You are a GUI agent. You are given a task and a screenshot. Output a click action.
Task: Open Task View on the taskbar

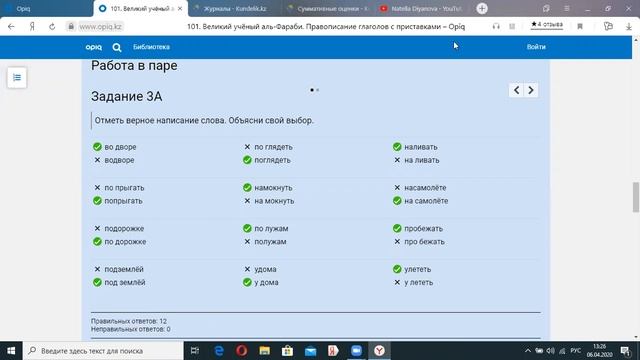click(195, 351)
